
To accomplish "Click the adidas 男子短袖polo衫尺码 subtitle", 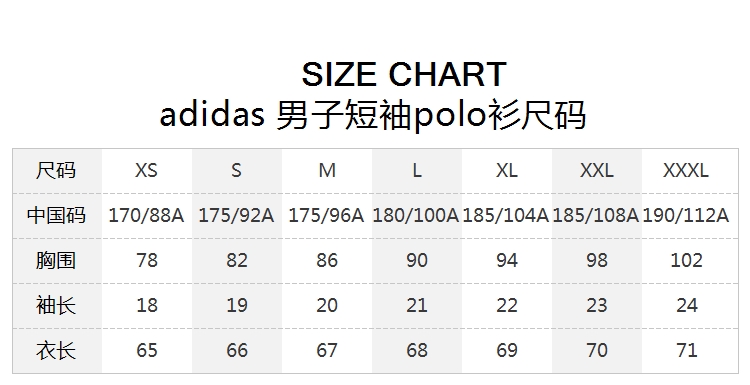I will coord(373,116).
